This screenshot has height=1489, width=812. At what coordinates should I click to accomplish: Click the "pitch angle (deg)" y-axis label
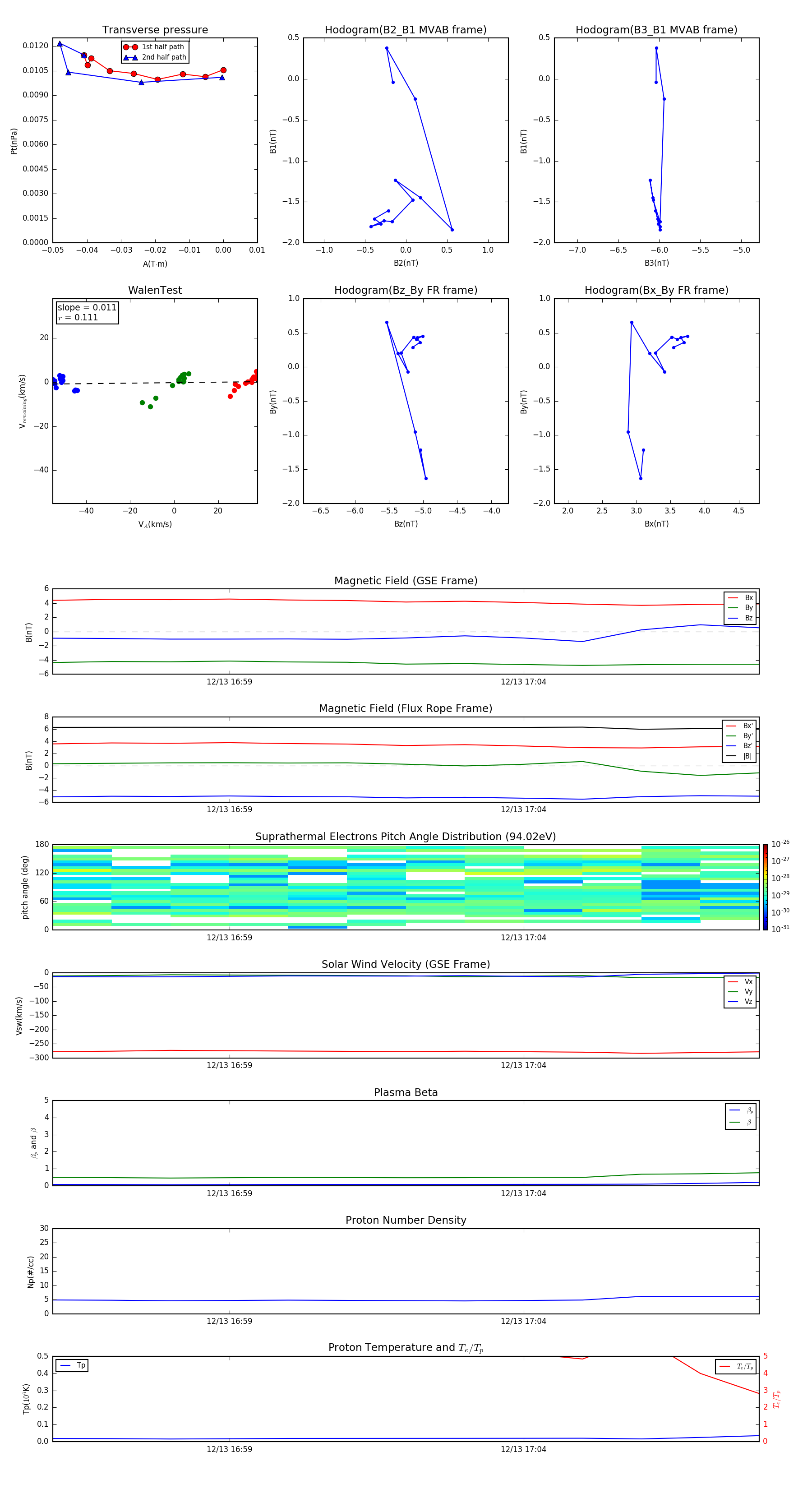25,887
